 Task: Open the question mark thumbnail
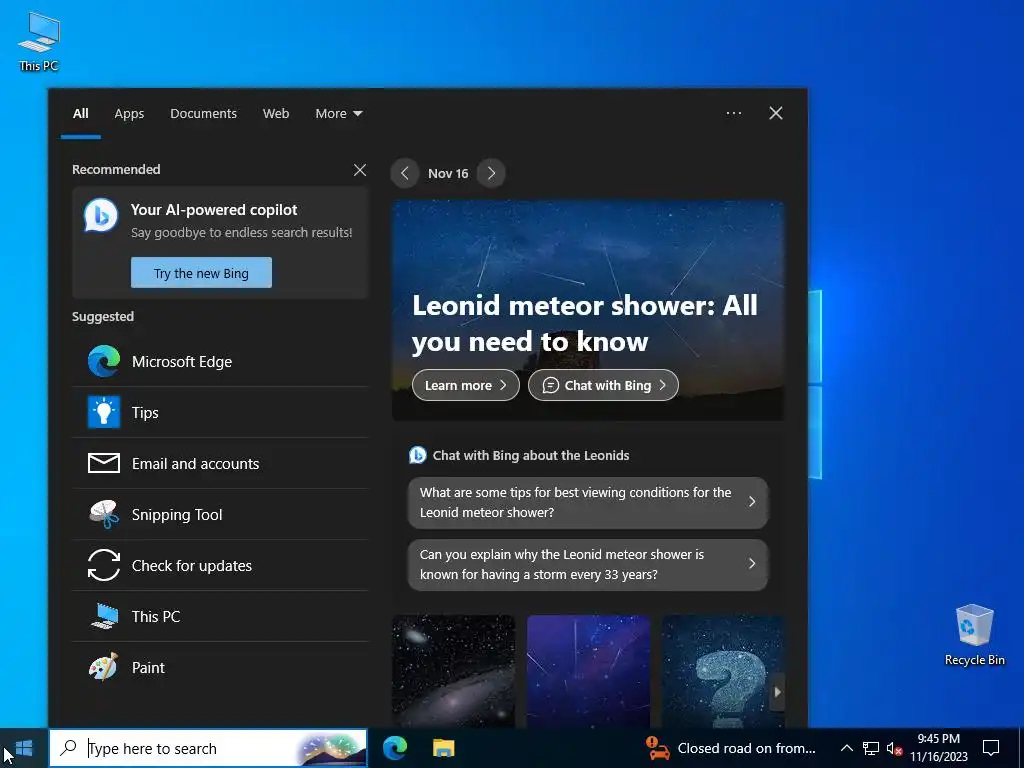coord(723,671)
